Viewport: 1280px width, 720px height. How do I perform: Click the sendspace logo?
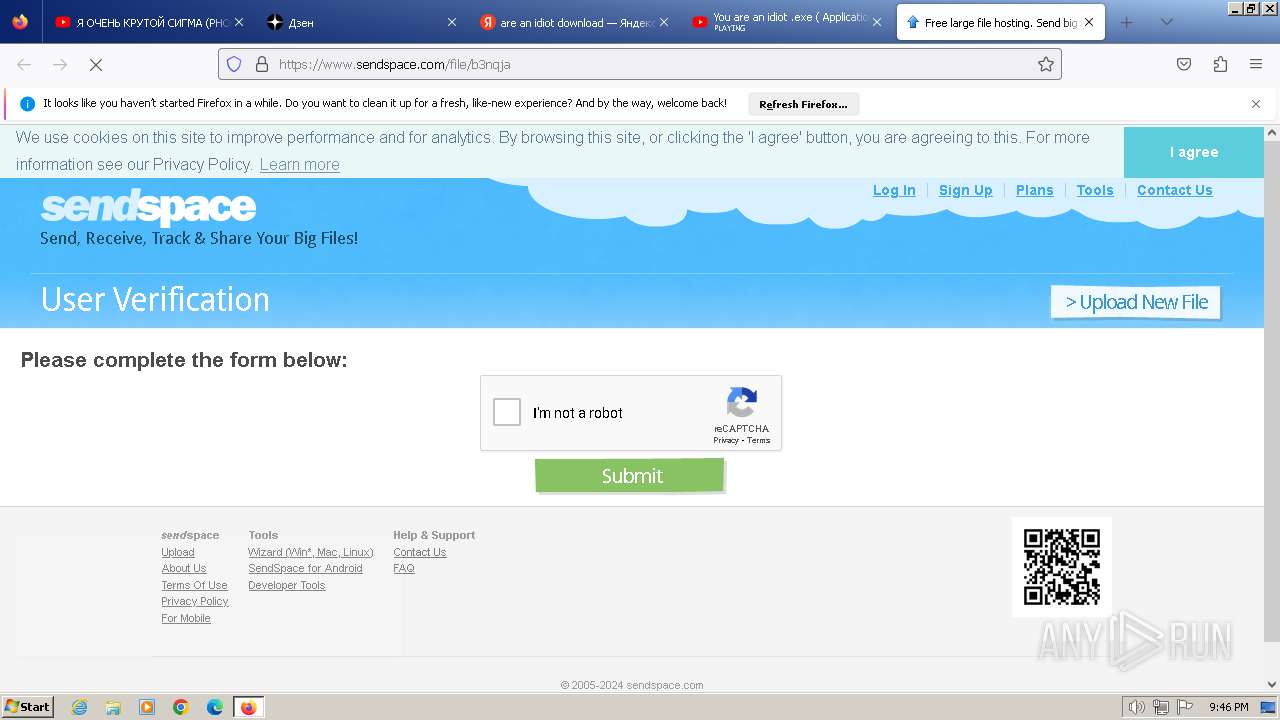pyautogui.click(x=148, y=208)
